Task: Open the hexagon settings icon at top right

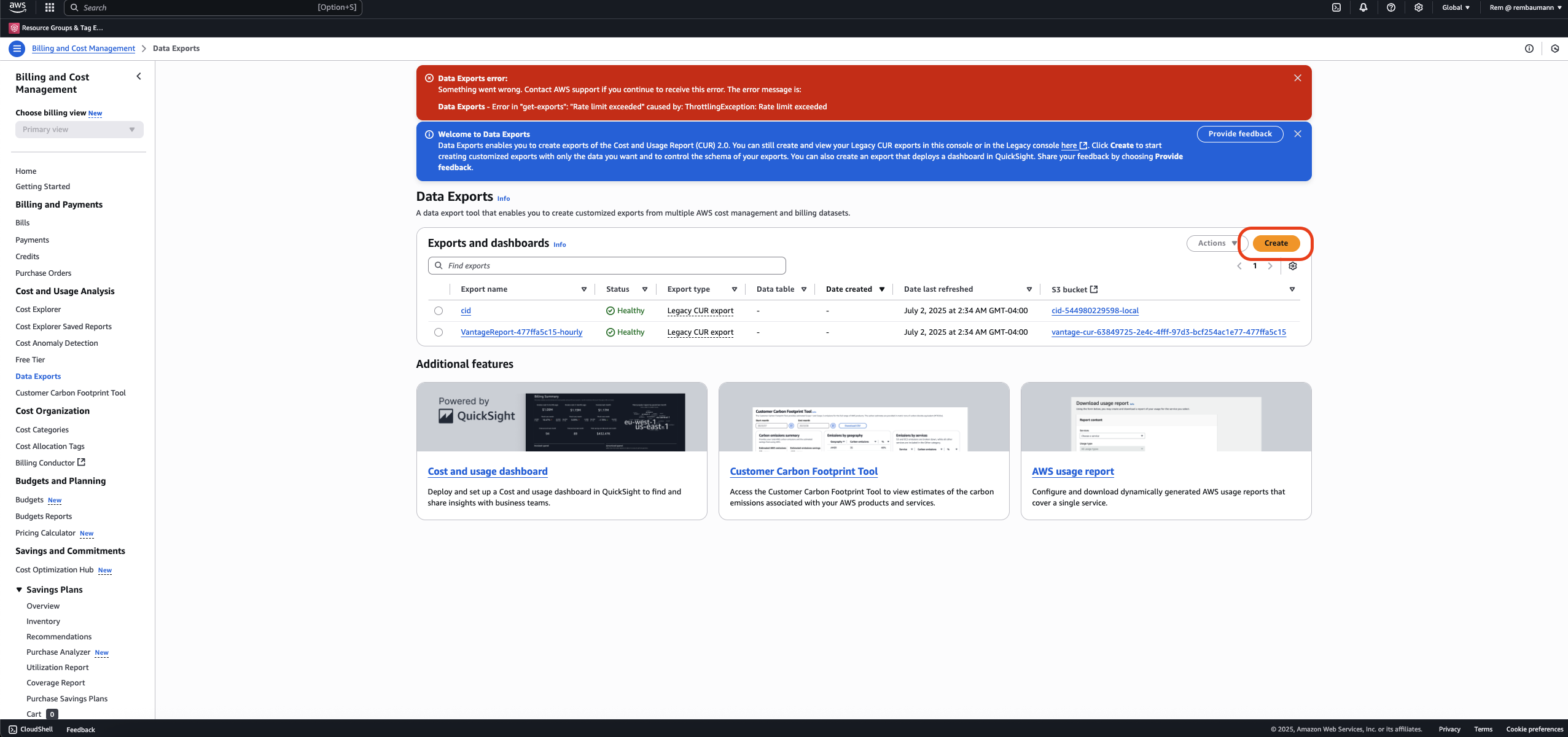Action: [1555, 49]
